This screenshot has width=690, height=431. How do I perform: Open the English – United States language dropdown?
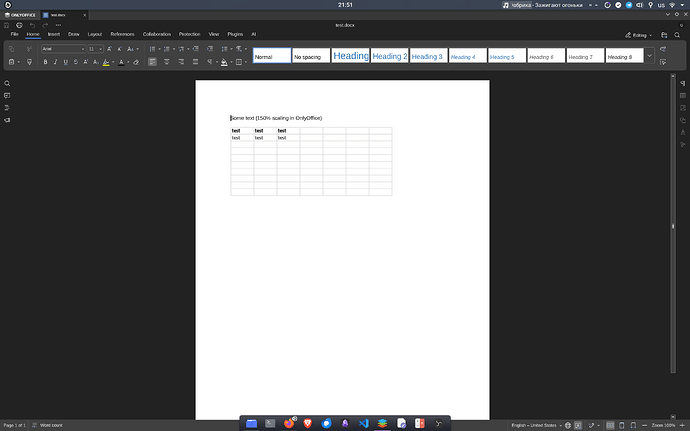pos(536,425)
